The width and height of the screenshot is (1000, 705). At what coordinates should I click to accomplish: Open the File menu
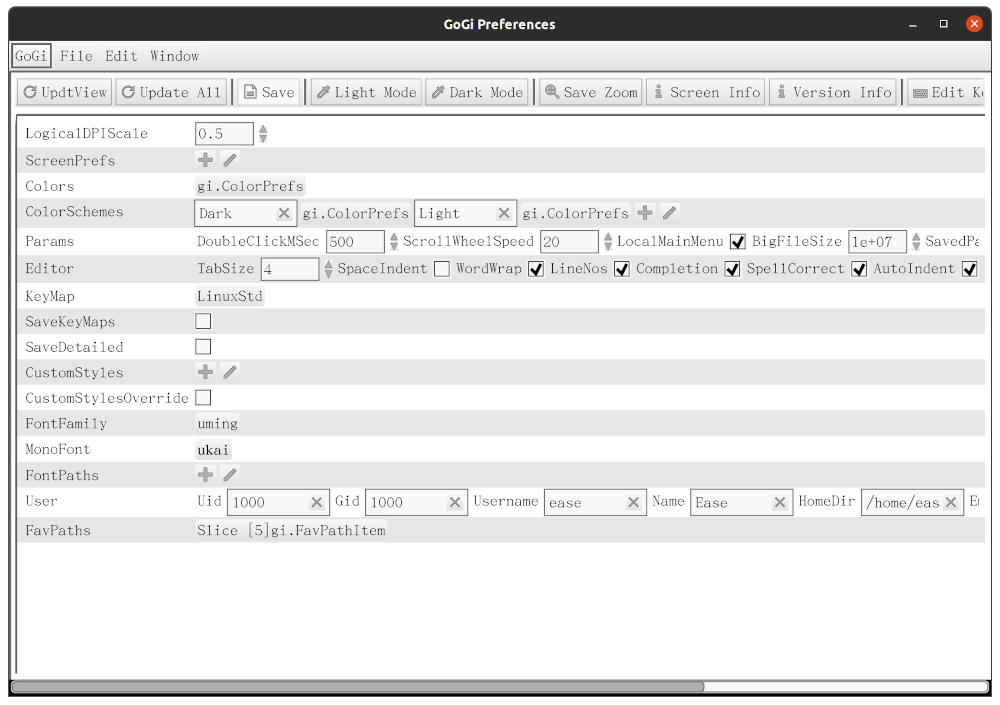click(x=76, y=56)
